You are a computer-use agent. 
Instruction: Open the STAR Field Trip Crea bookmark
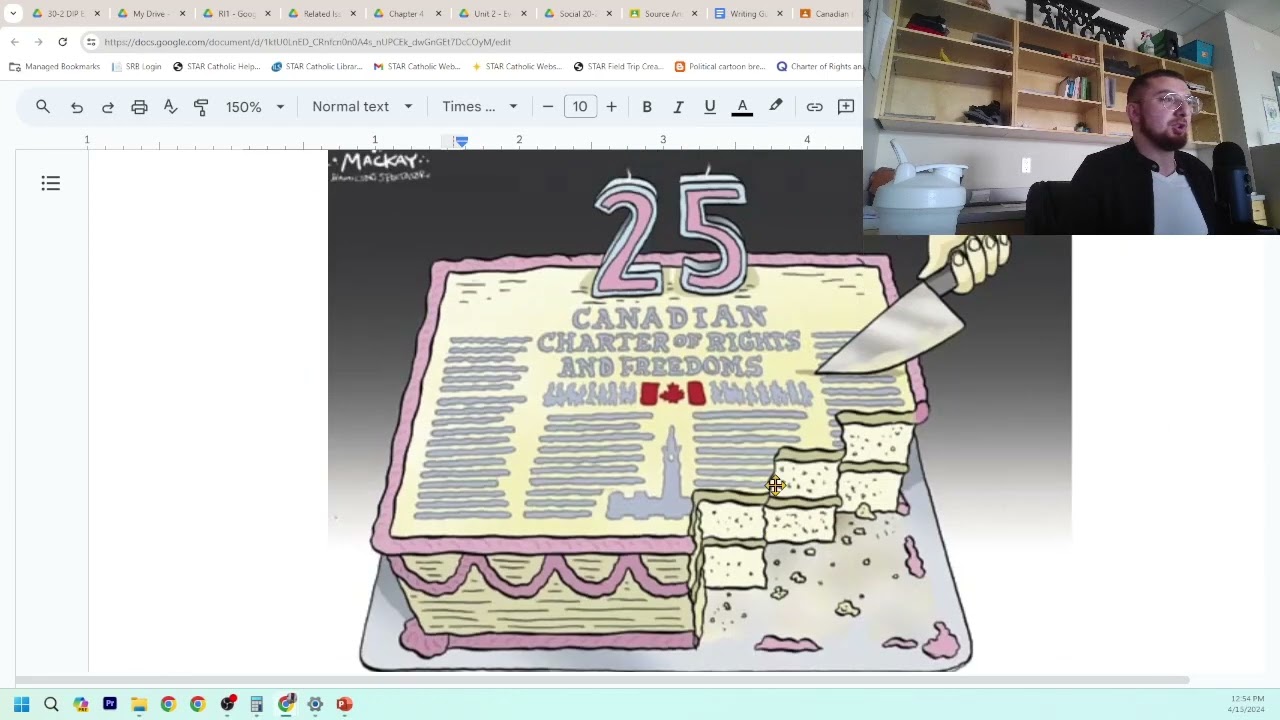point(618,67)
